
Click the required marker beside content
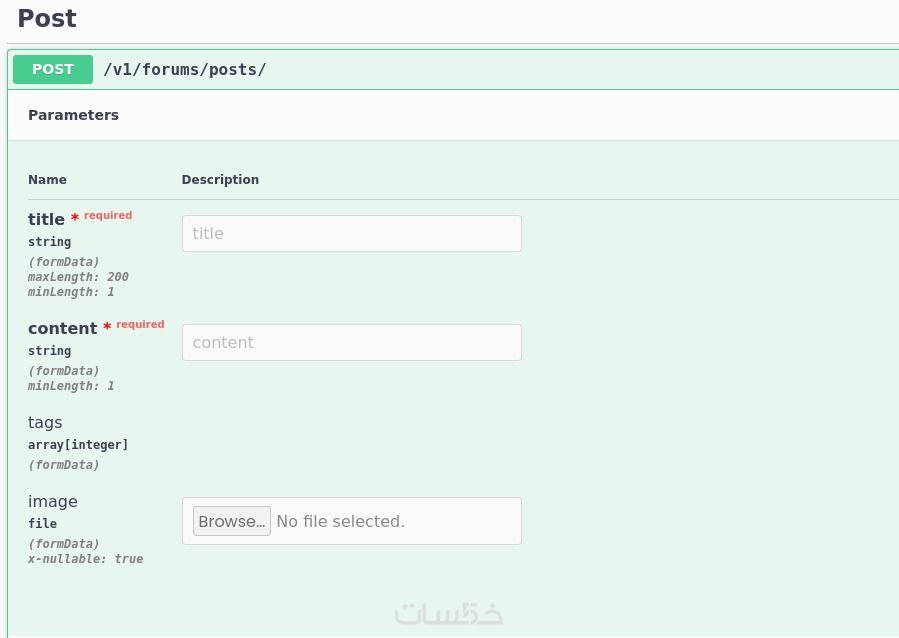coord(139,324)
